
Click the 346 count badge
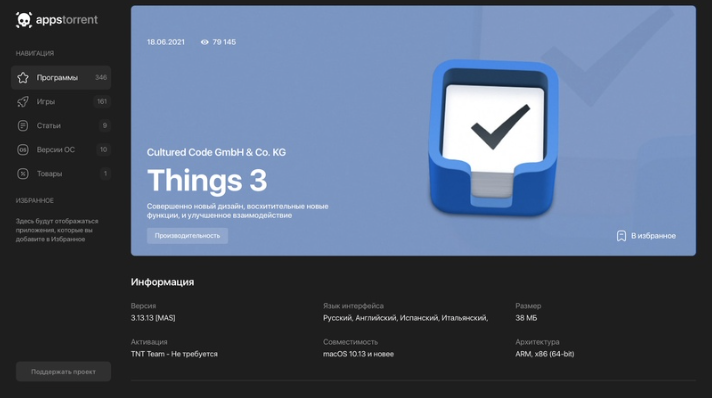click(x=101, y=78)
